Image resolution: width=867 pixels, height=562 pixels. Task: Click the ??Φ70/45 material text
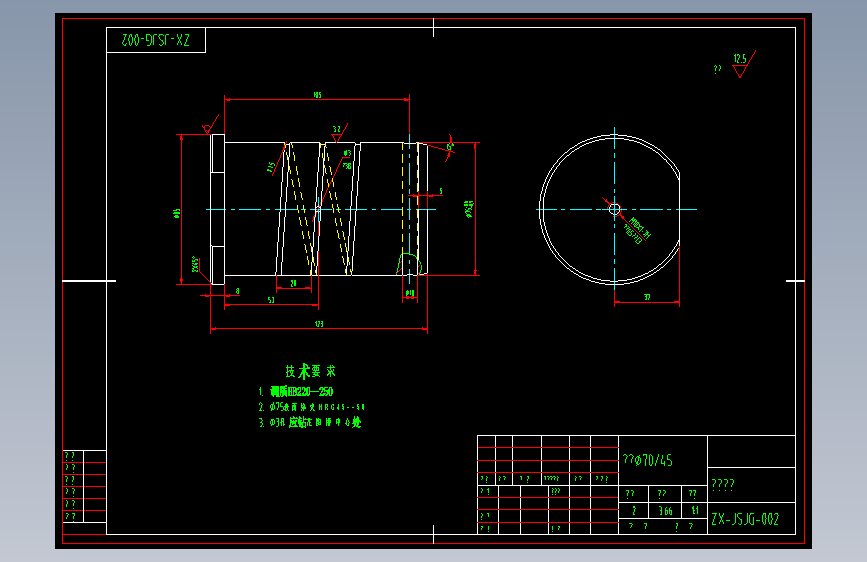click(x=647, y=460)
